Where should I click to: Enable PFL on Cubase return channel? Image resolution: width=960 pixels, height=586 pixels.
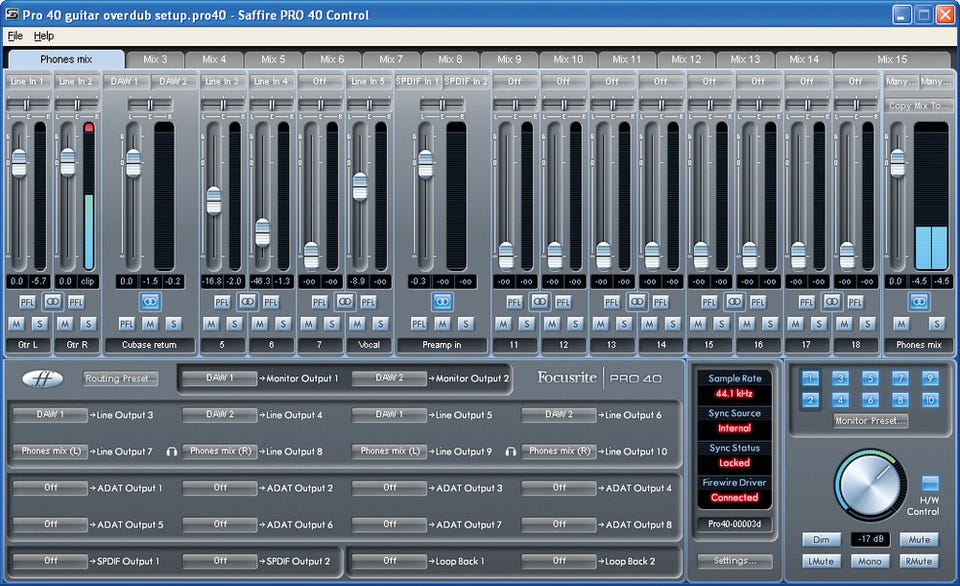[127, 324]
